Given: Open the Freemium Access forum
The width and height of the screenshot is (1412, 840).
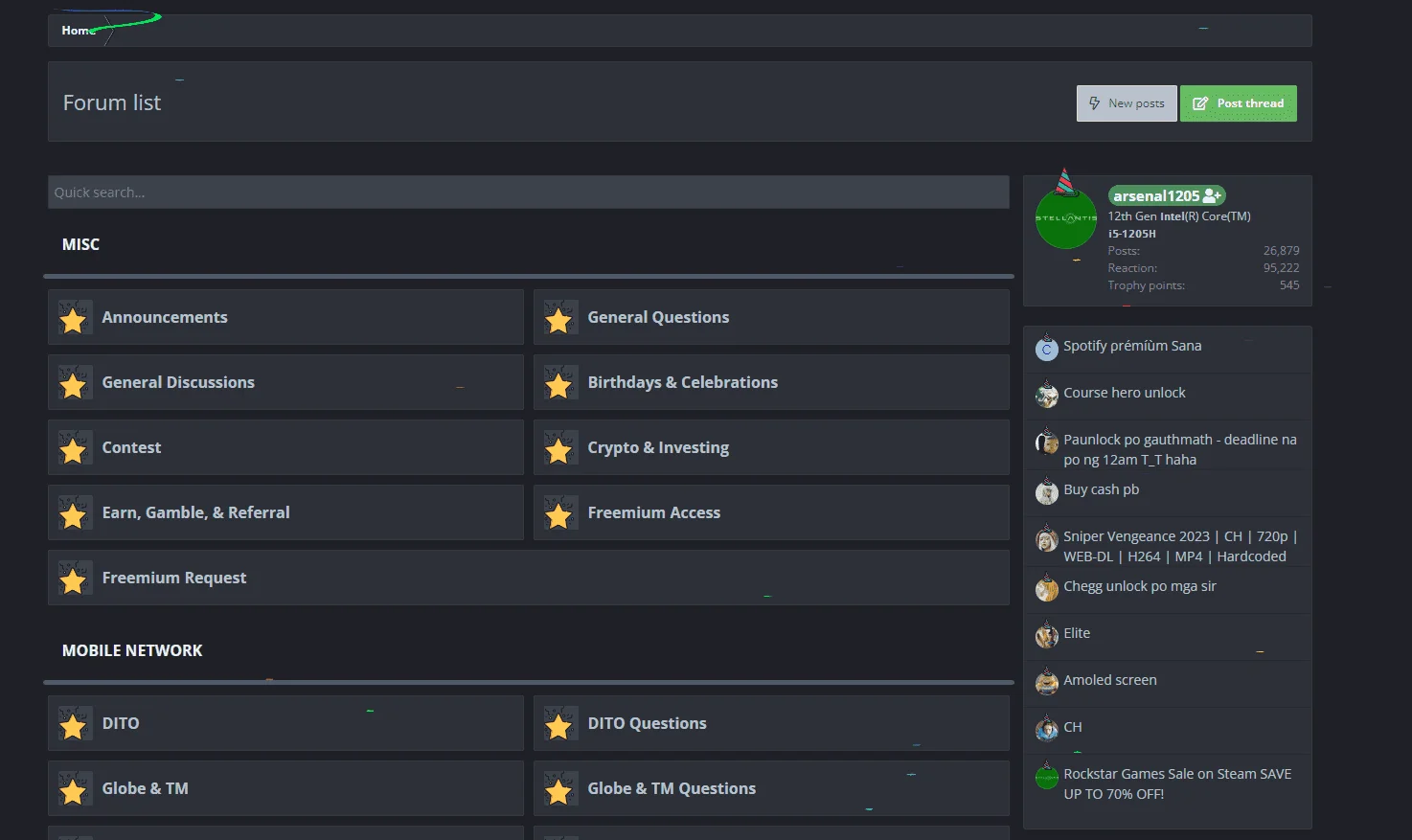Looking at the screenshot, I should pyautogui.click(x=654, y=512).
